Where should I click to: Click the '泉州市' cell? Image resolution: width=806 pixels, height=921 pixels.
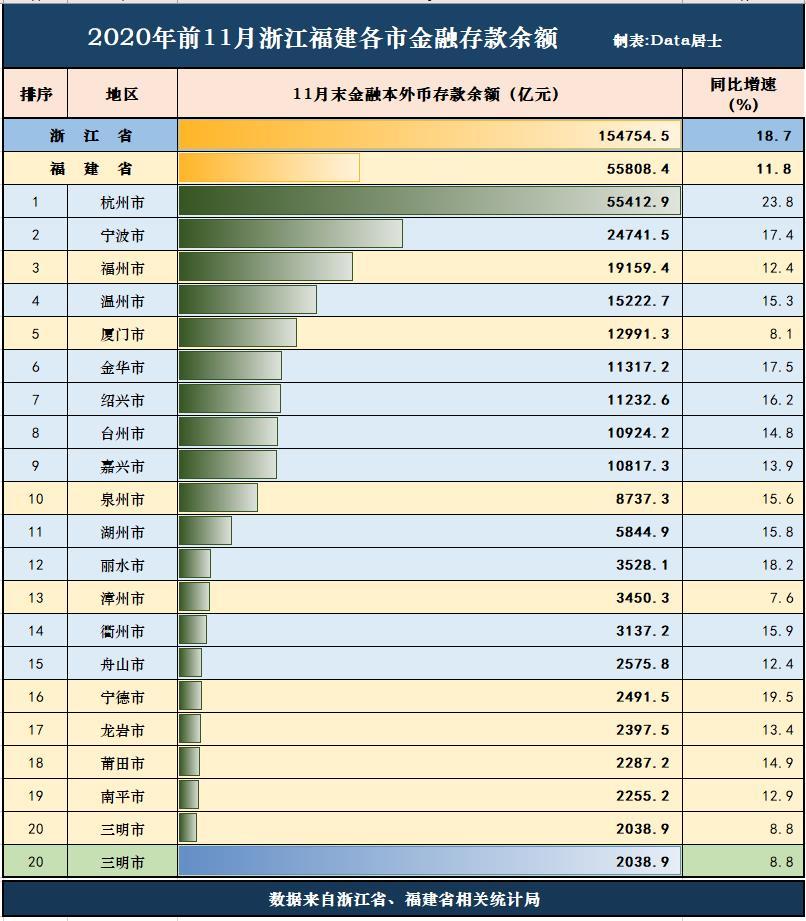(x=122, y=499)
